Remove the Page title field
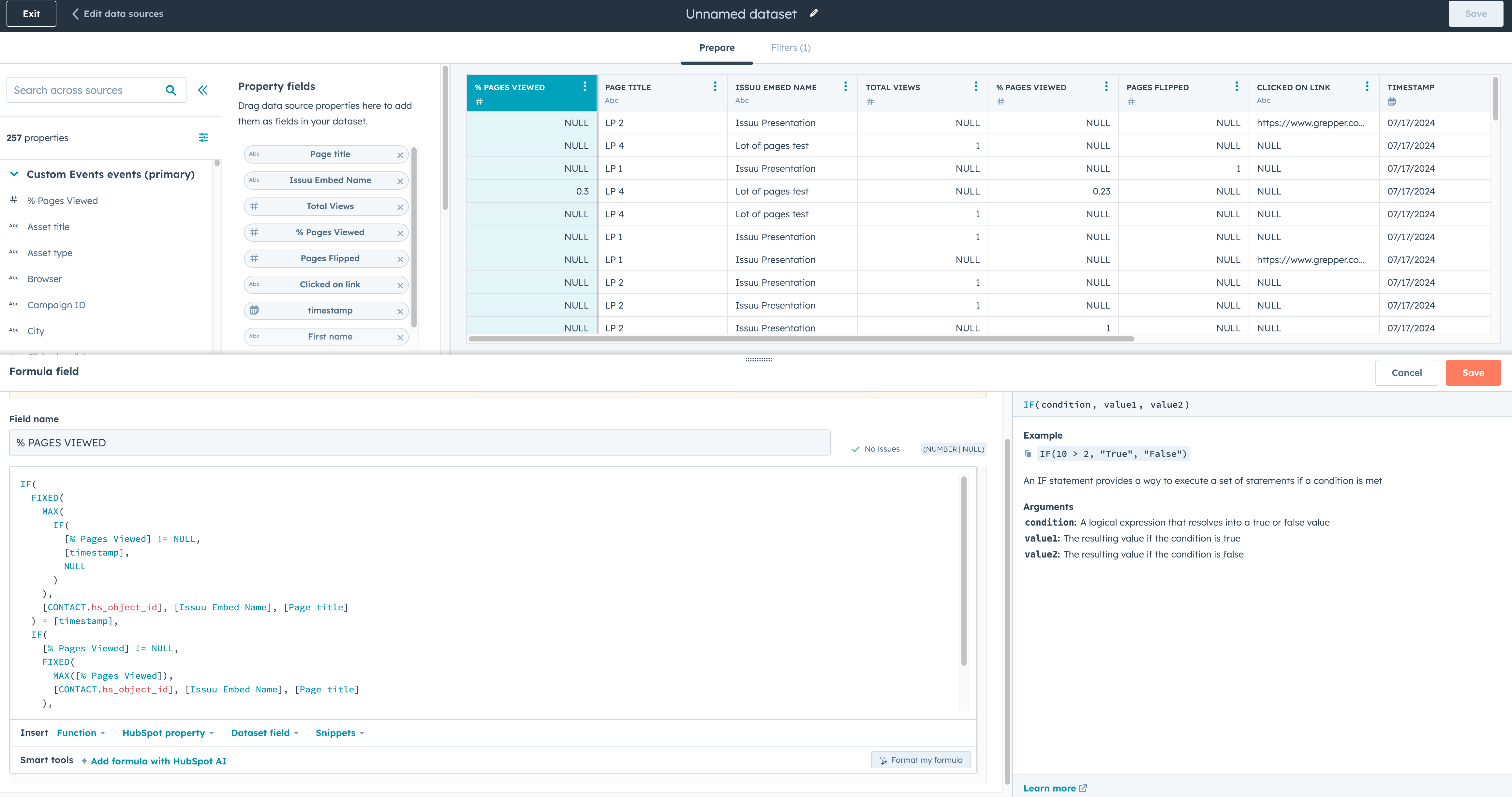The image size is (1512, 797). 400,155
